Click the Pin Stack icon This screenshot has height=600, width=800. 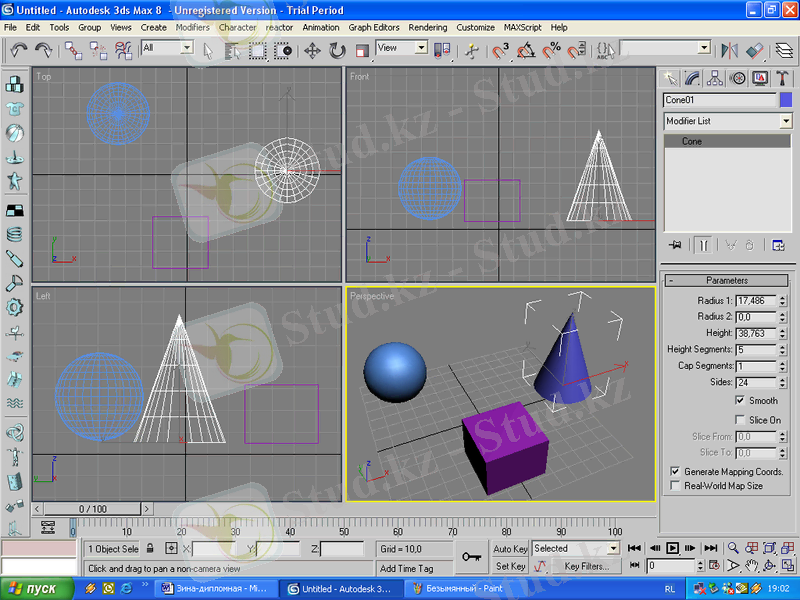point(676,244)
